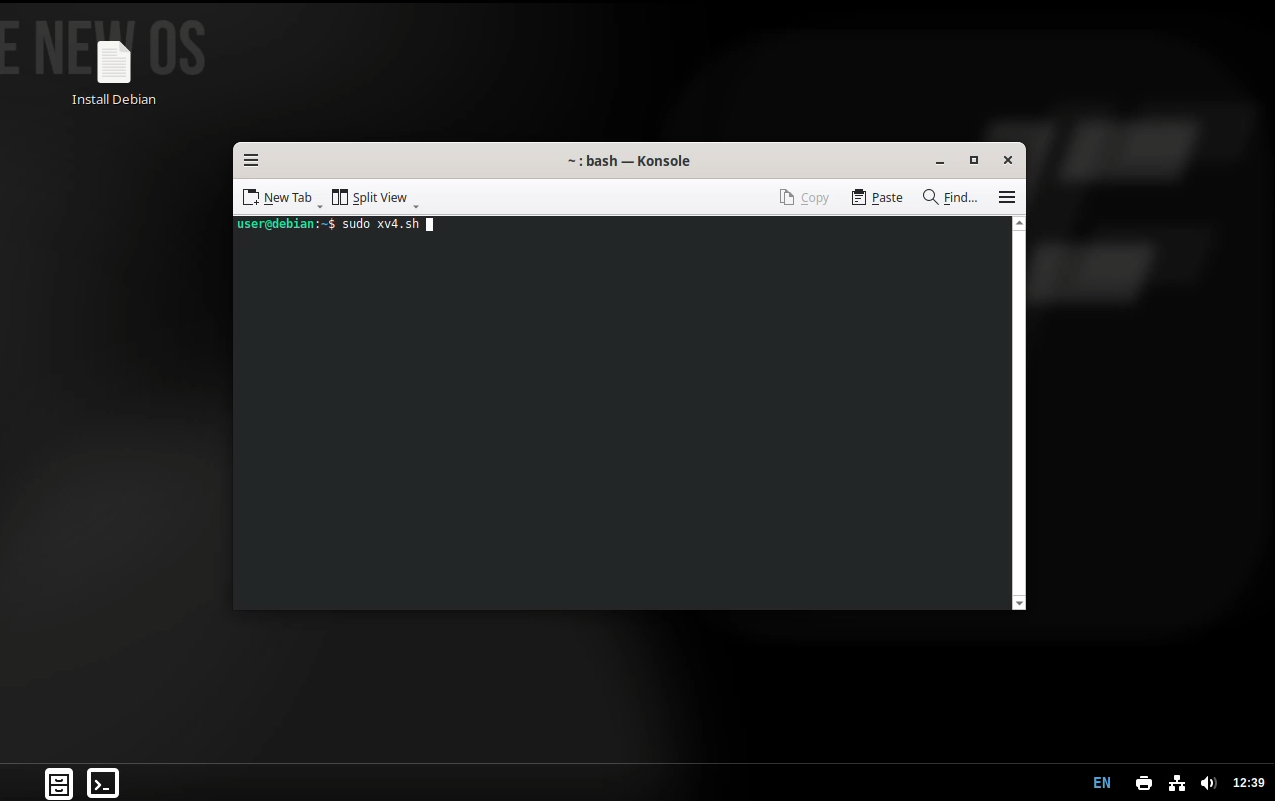Open the hamburger menu right of Find
Viewport: 1275px width, 801px height.
pos(1006,197)
